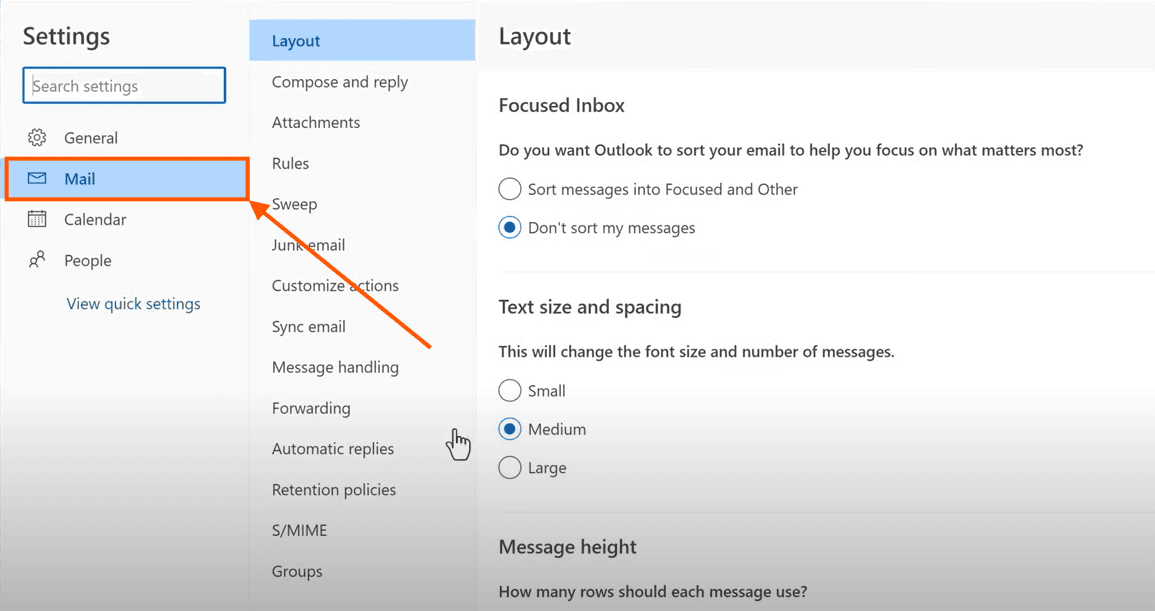The width and height of the screenshot is (1155, 611).
Task: Open the S/MIME settings page
Action: coord(296,530)
